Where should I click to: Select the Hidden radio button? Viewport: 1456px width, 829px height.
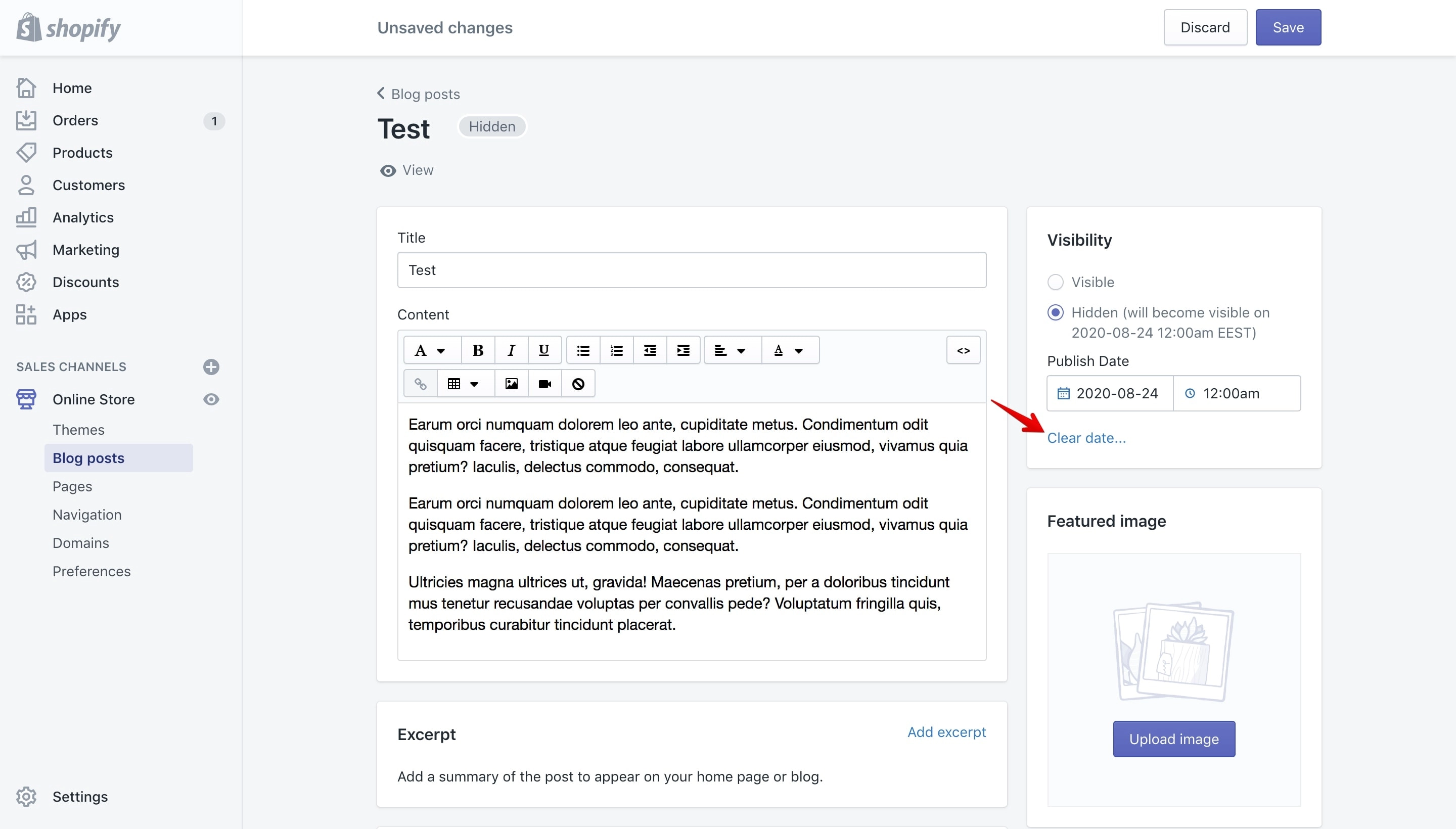pos(1055,312)
